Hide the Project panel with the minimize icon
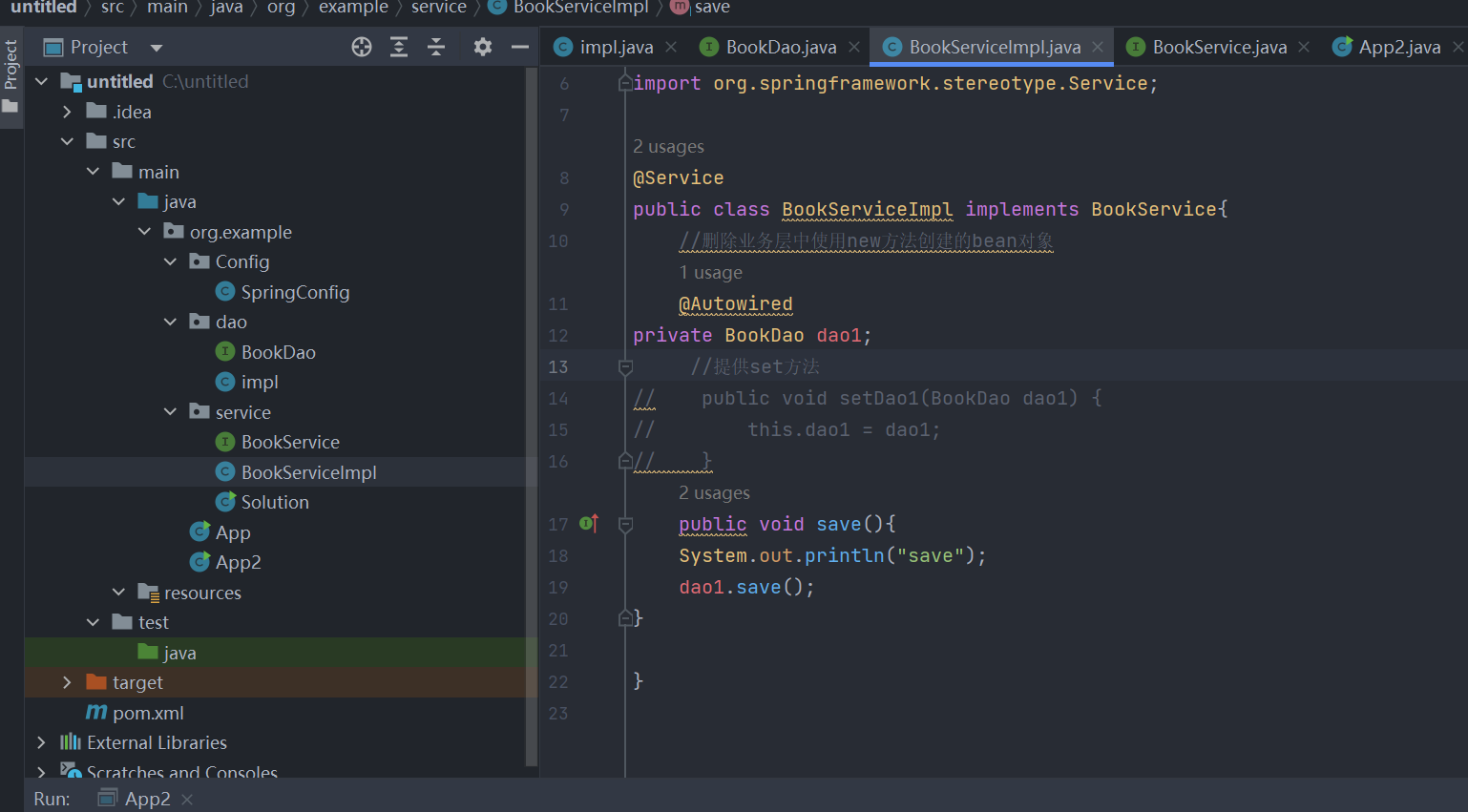 click(520, 47)
